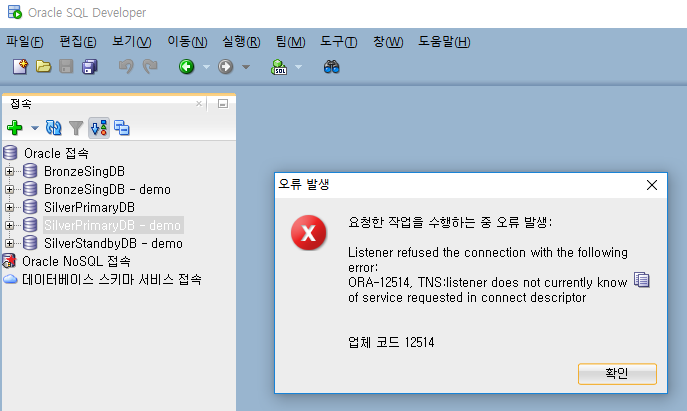This screenshot has height=411, width=687.
Task: Click the green Back navigation arrow
Action: click(x=187, y=67)
